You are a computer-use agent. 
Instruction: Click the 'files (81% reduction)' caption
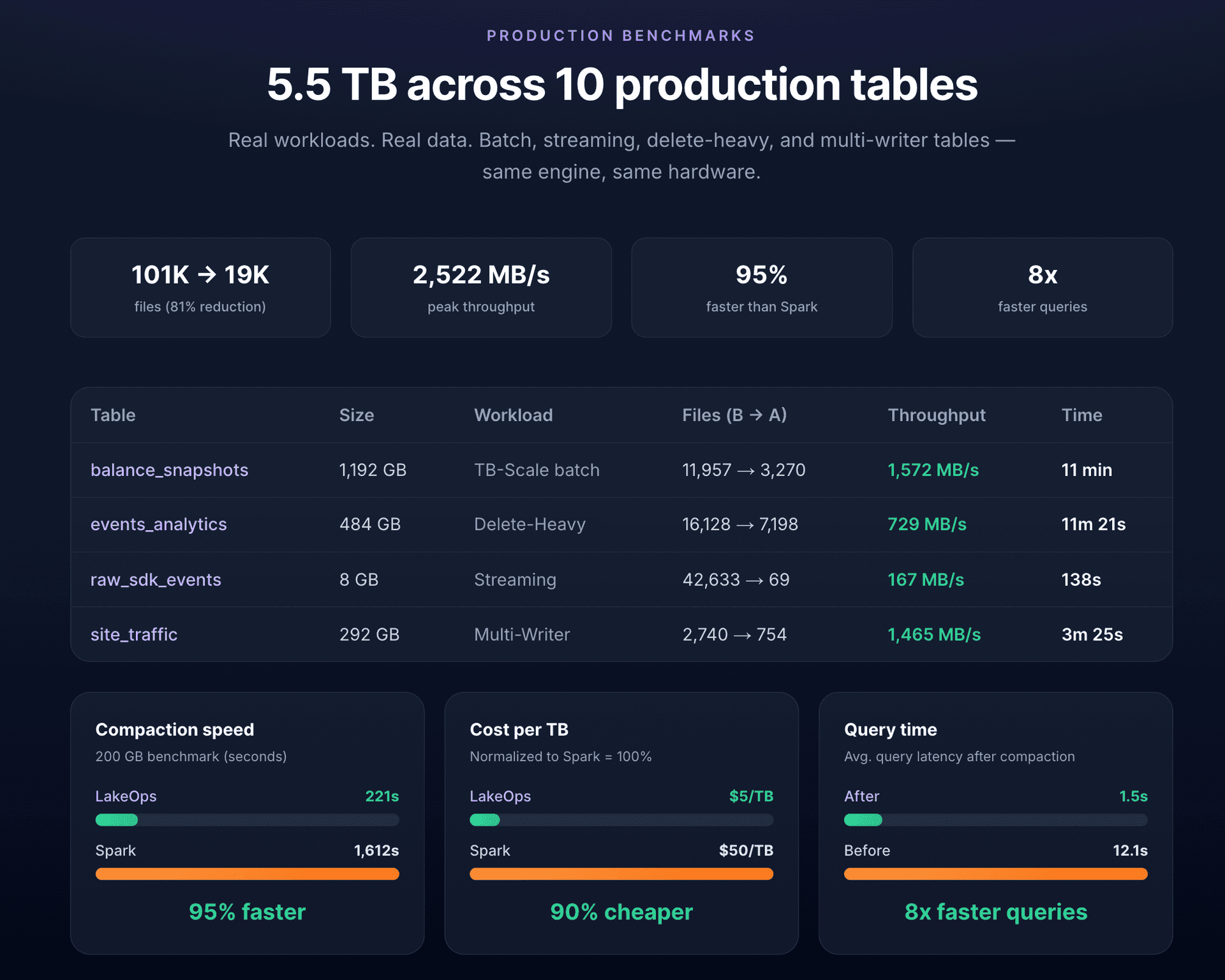pos(200,307)
